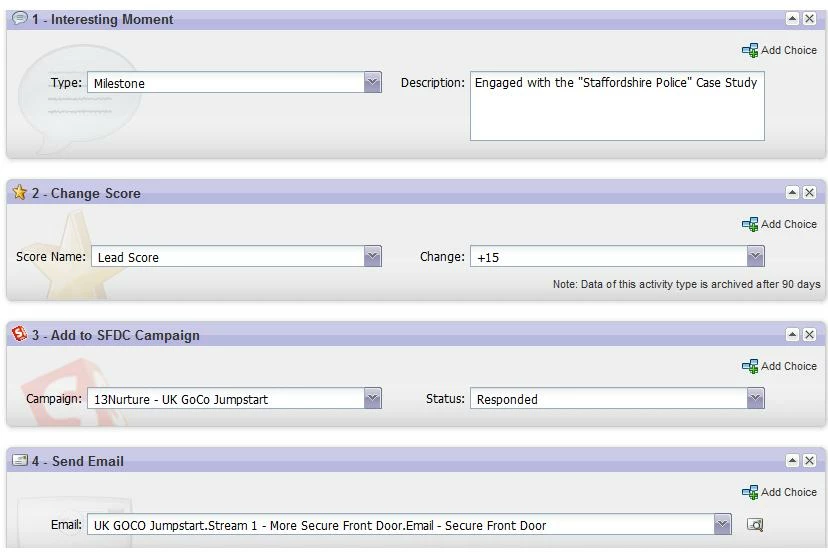Click the archived after 90 days note
Image resolution: width=828 pixels, height=552 pixels.
(686, 284)
